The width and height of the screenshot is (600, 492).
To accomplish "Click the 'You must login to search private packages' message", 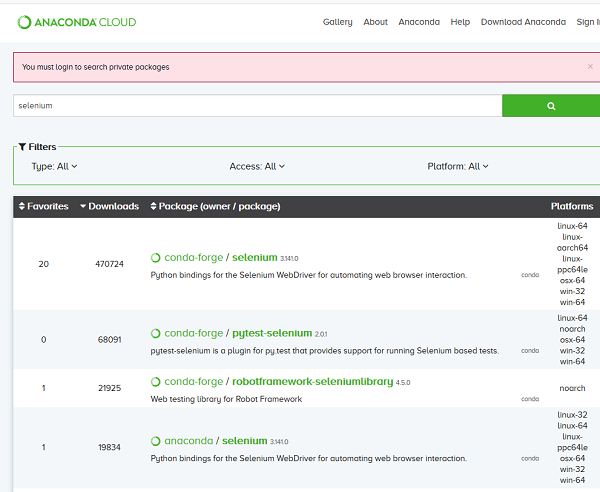I will coord(95,67).
